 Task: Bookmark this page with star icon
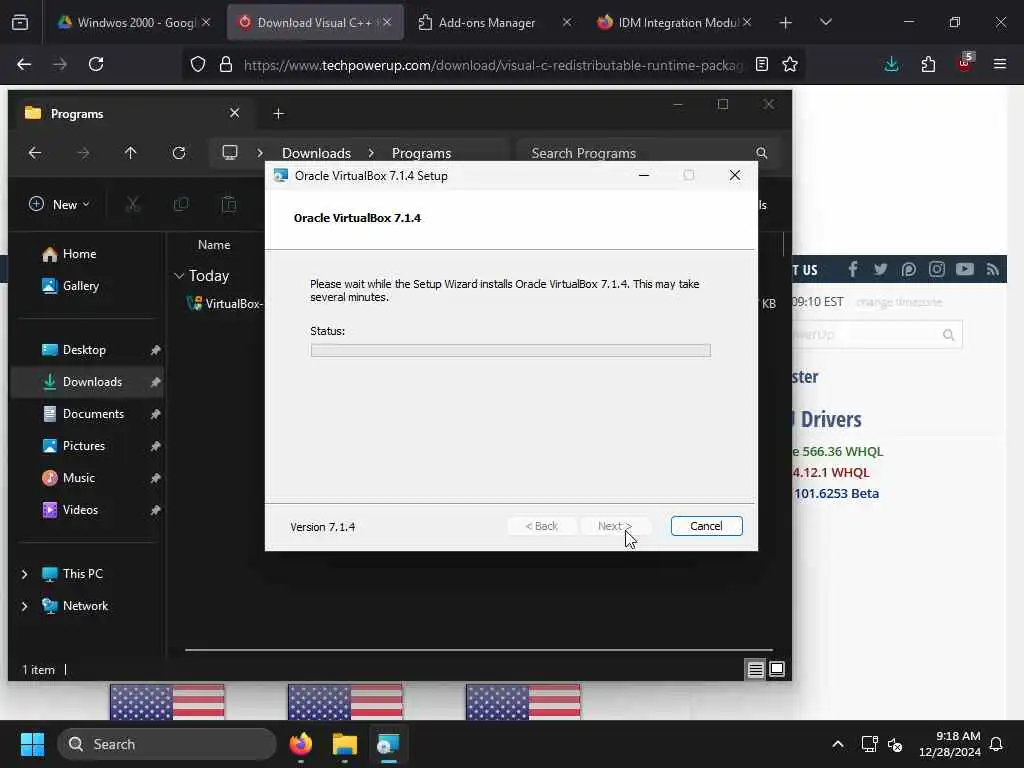coord(790,64)
